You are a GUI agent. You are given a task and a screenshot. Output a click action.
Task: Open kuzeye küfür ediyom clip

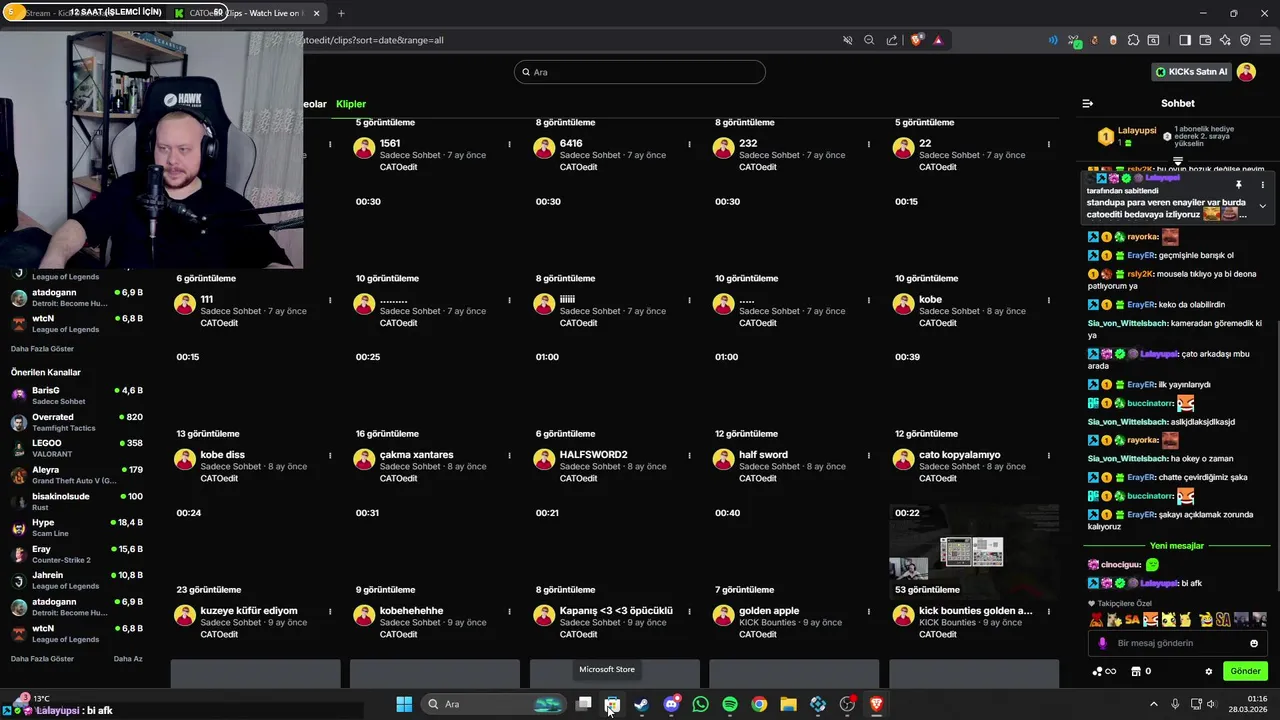tap(249, 611)
